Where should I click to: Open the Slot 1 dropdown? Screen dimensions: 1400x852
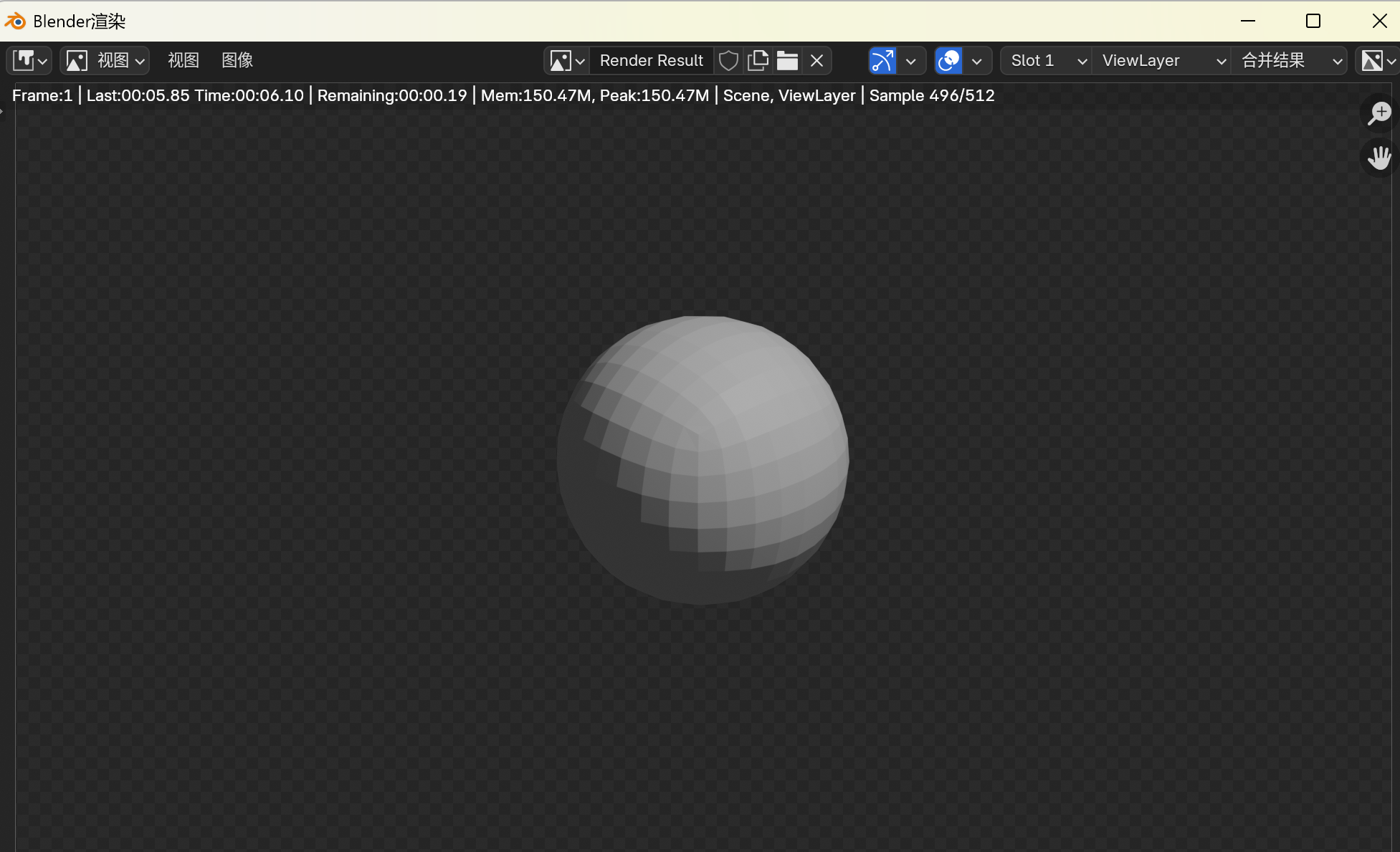coord(1047,61)
